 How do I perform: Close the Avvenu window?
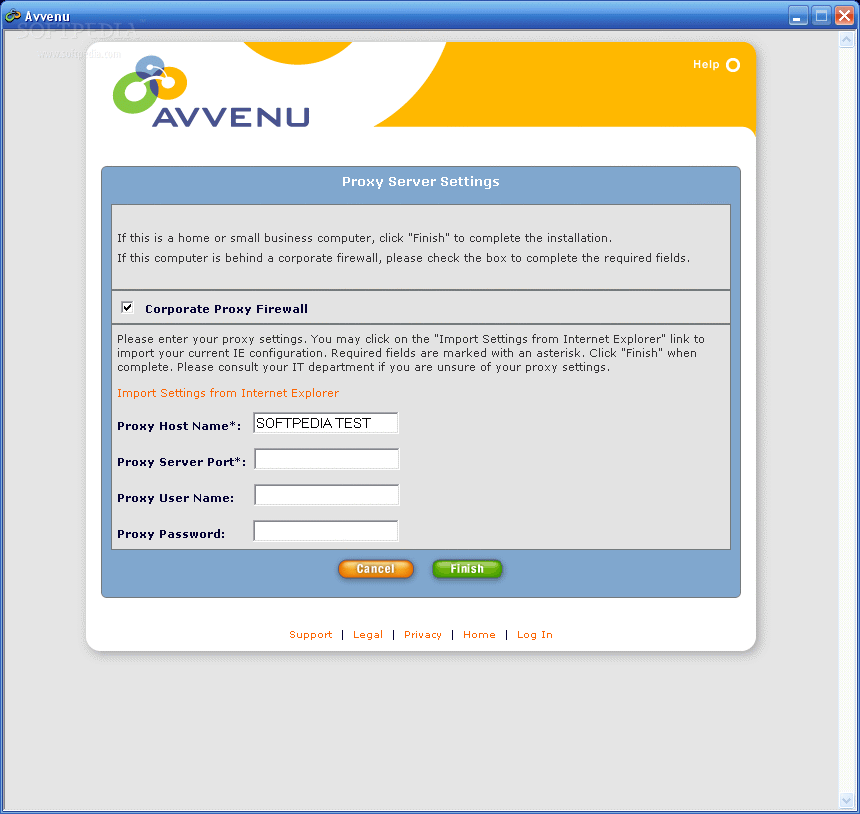[x=844, y=15]
